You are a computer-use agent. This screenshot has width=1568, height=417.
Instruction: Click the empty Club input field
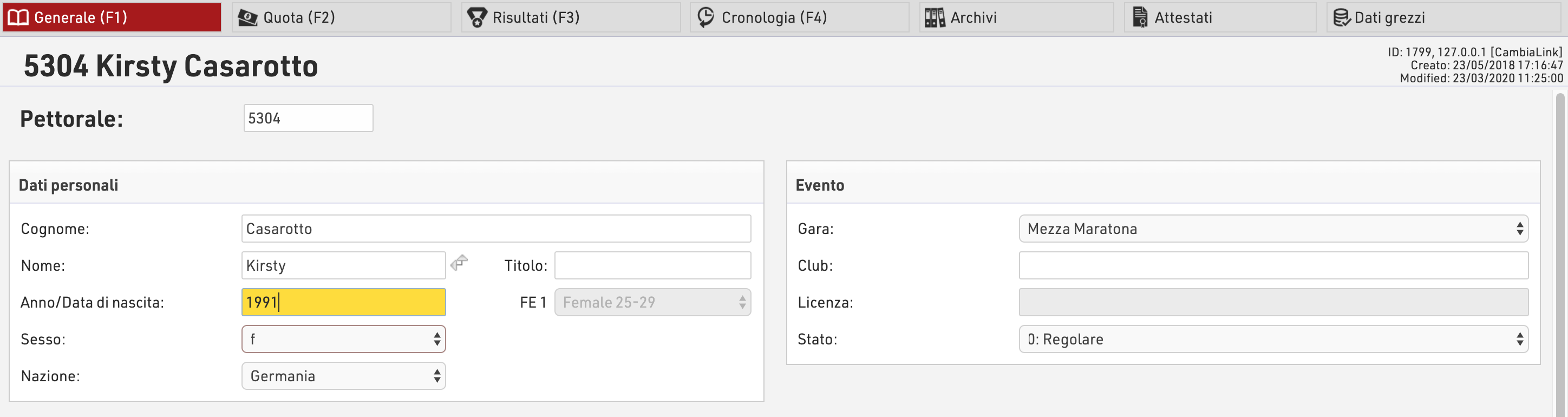[1273, 265]
